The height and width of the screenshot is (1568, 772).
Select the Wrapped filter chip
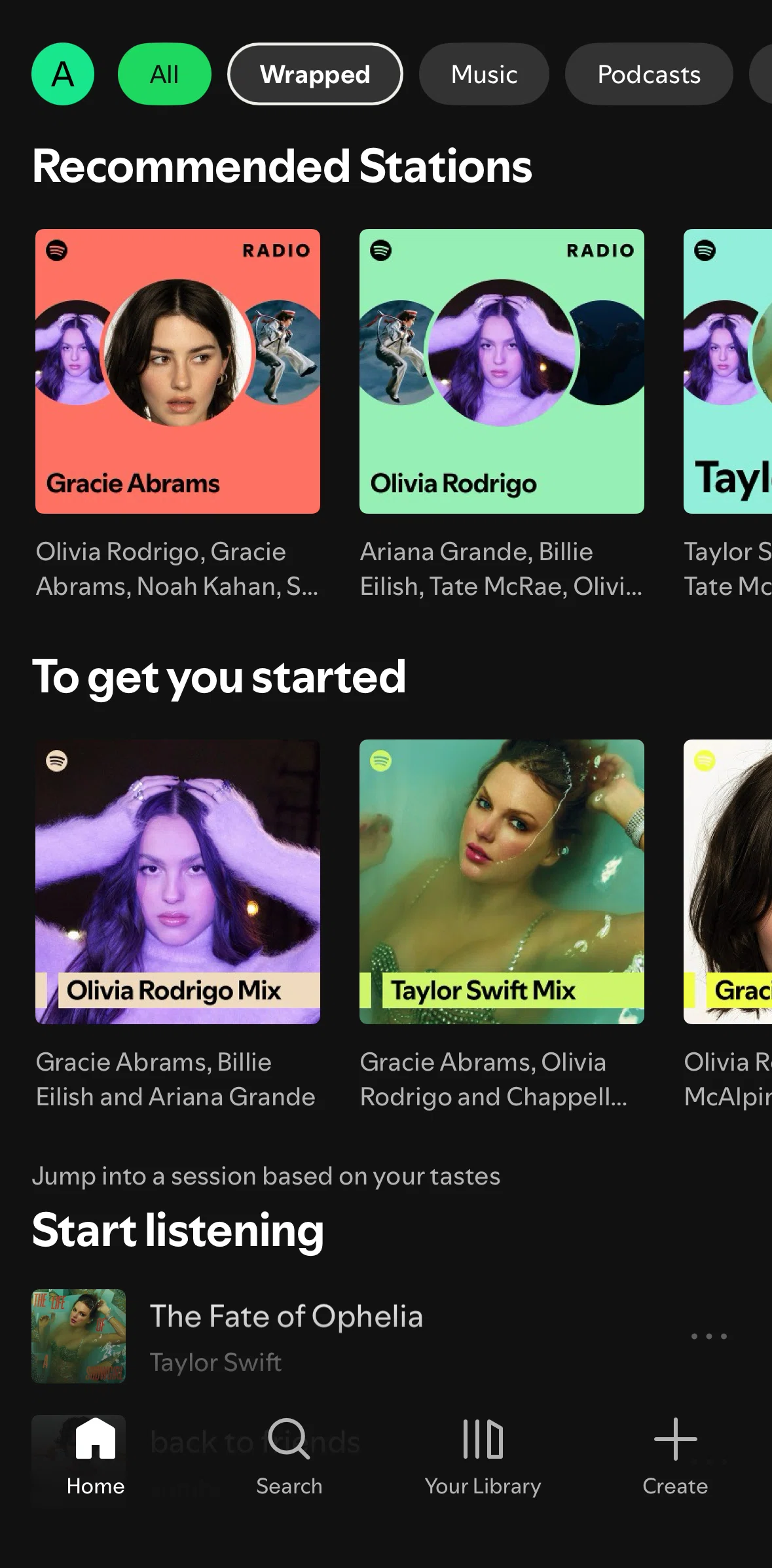coord(315,74)
